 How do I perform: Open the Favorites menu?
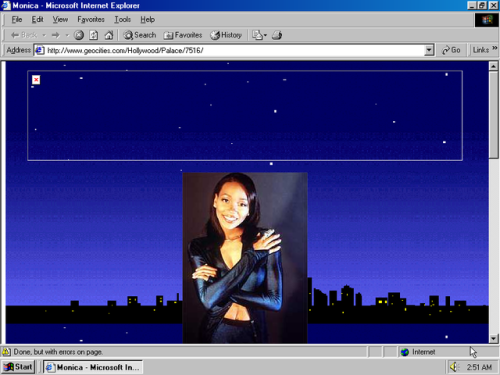91,20
